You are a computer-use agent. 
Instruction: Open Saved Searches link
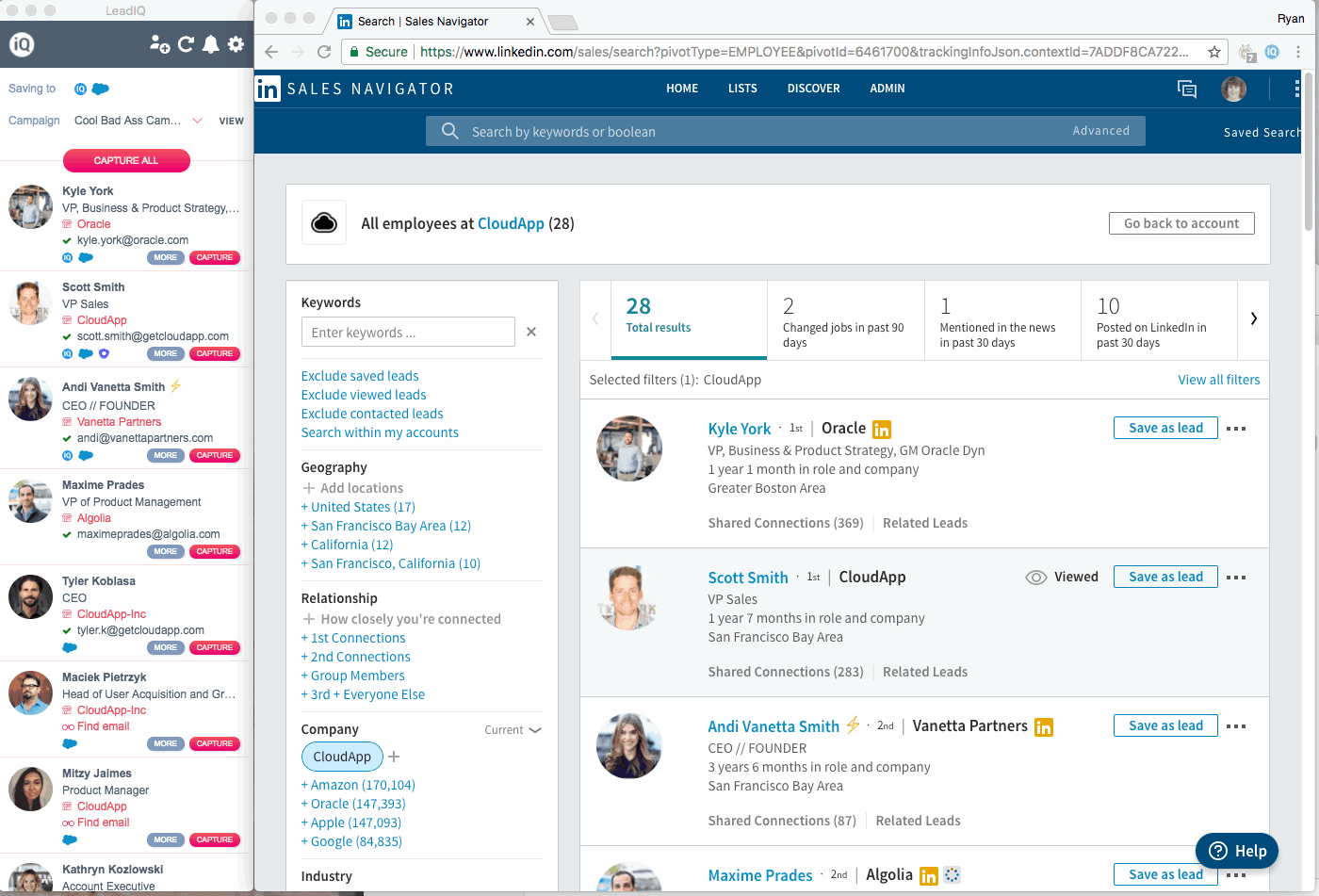coord(1262,132)
